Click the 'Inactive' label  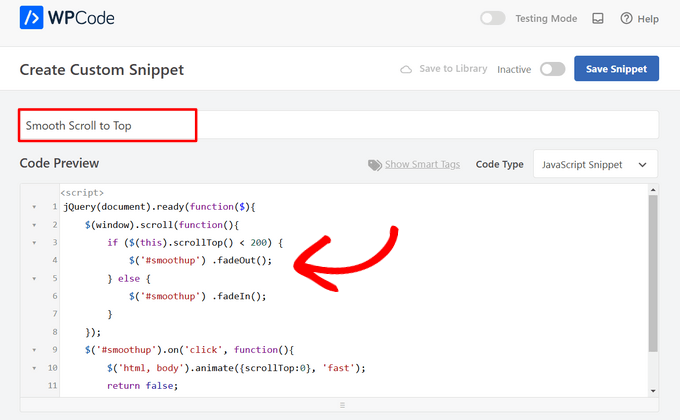tap(514, 69)
